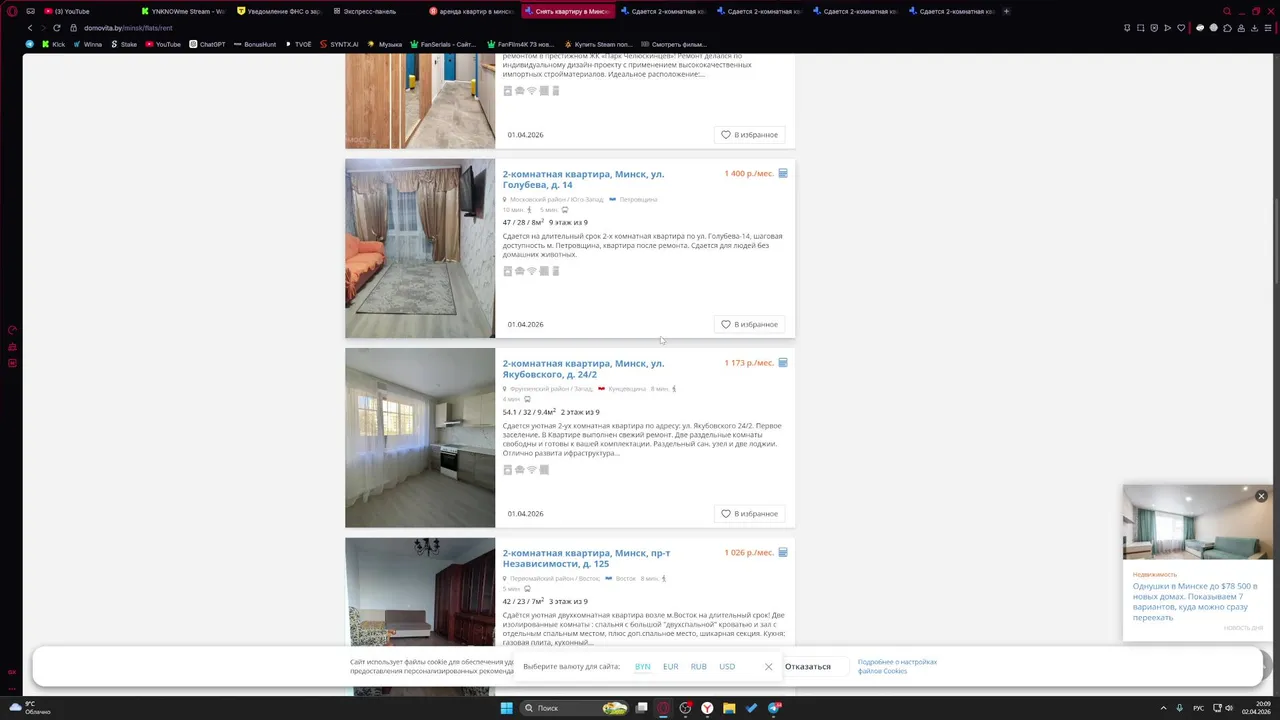Open the Opera menu logo icon
This screenshot has height=720, width=1280.
(x=12, y=11)
